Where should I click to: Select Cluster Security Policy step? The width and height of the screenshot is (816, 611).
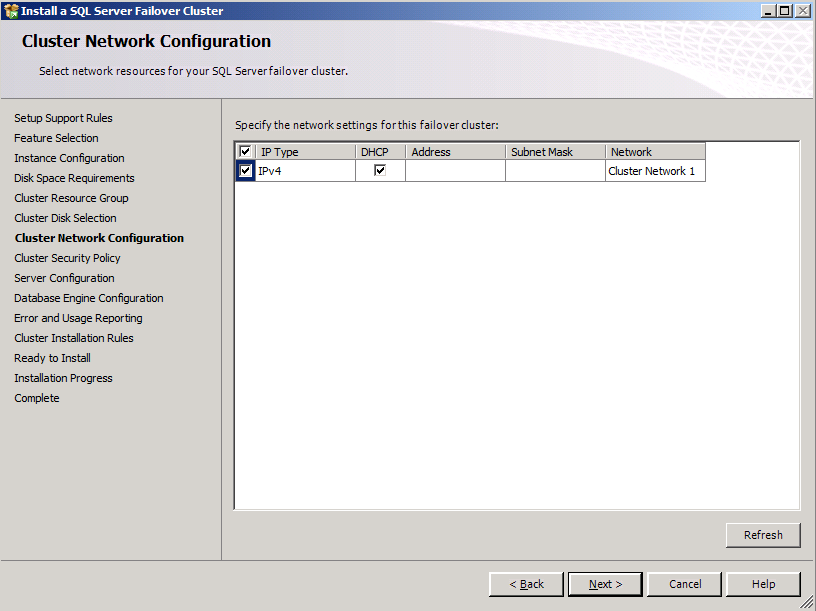pos(67,258)
